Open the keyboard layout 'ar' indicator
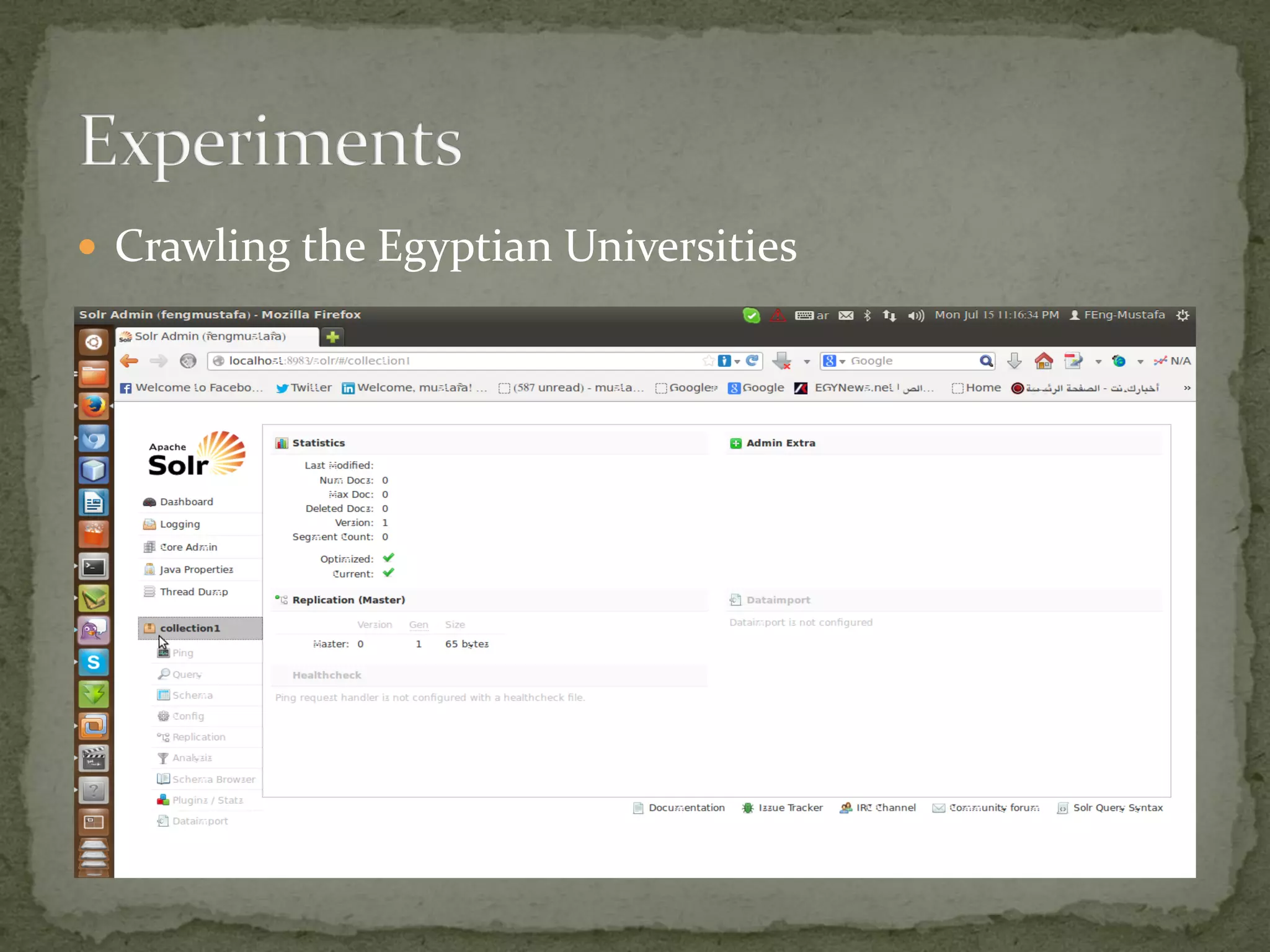Viewport: 1270px width, 952px height. (812, 315)
